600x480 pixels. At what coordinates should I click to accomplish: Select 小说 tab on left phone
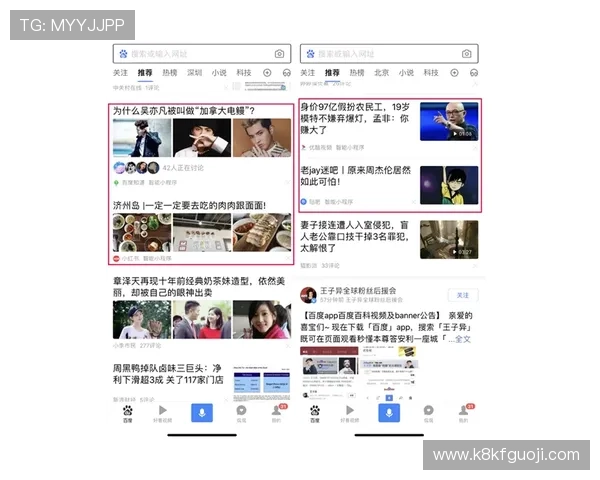tap(219, 73)
